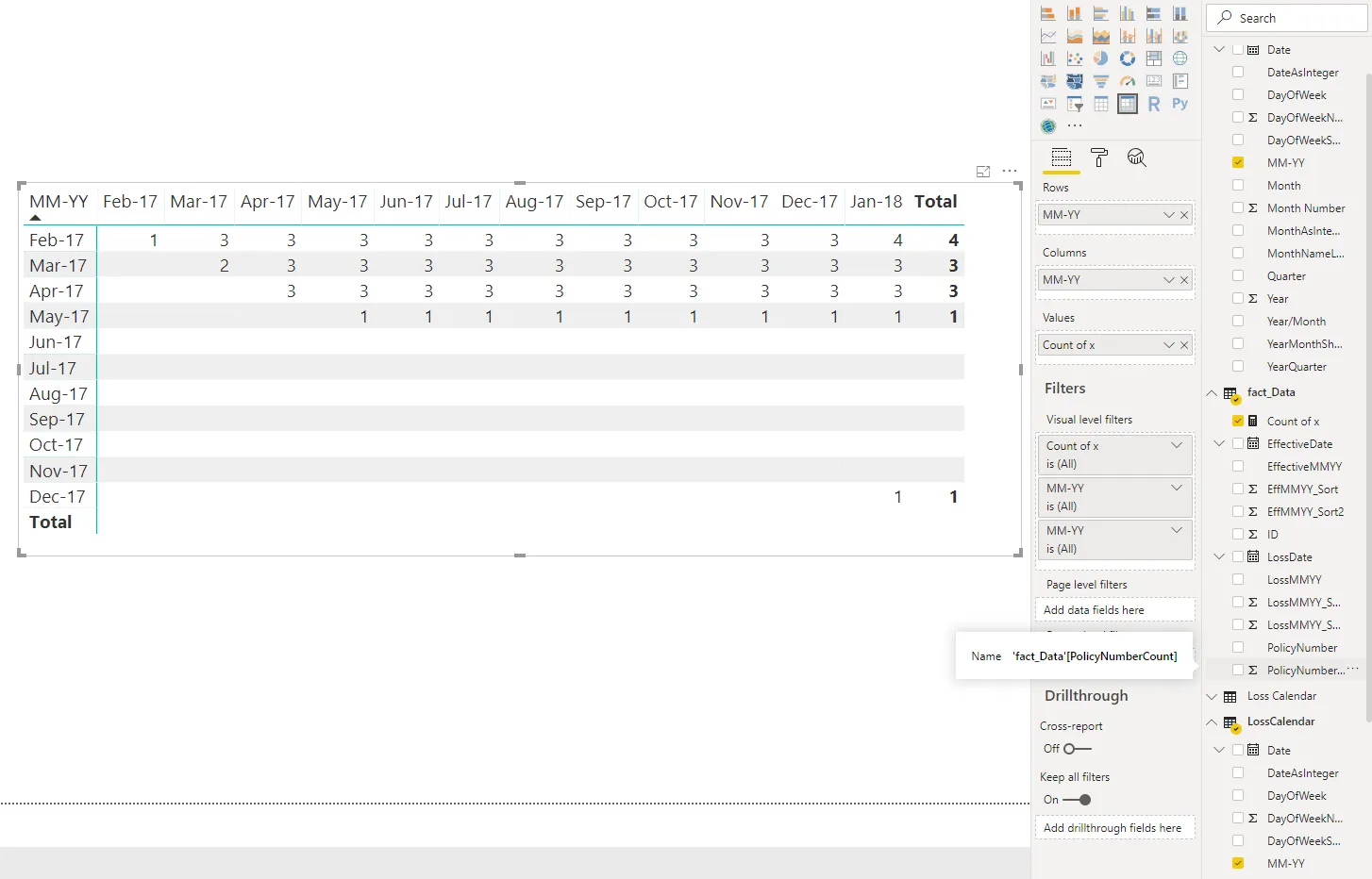Choose the donut chart visualization
The image size is (1372, 879).
click(1128, 58)
